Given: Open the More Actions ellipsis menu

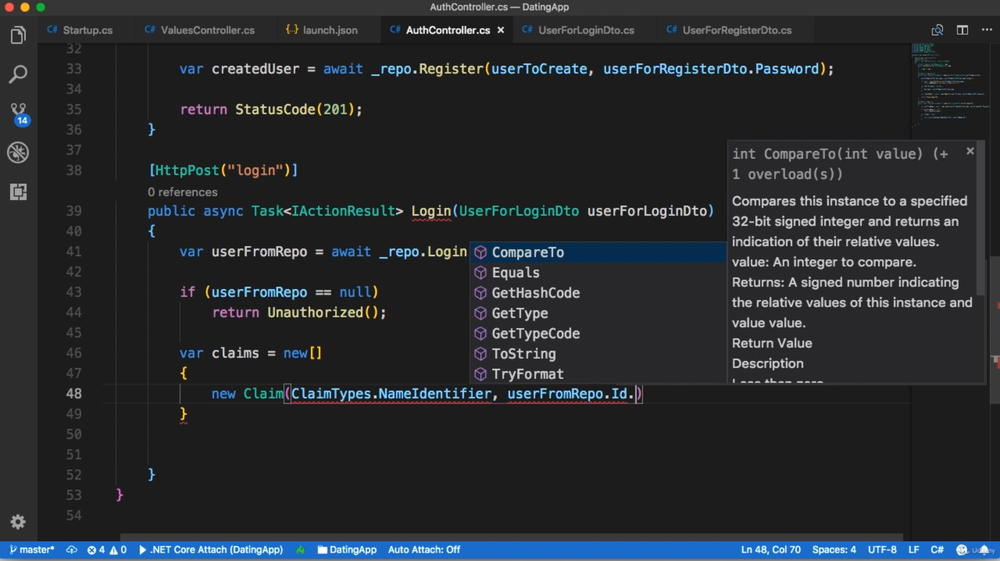Looking at the screenshot, I should tap(987, 30).
